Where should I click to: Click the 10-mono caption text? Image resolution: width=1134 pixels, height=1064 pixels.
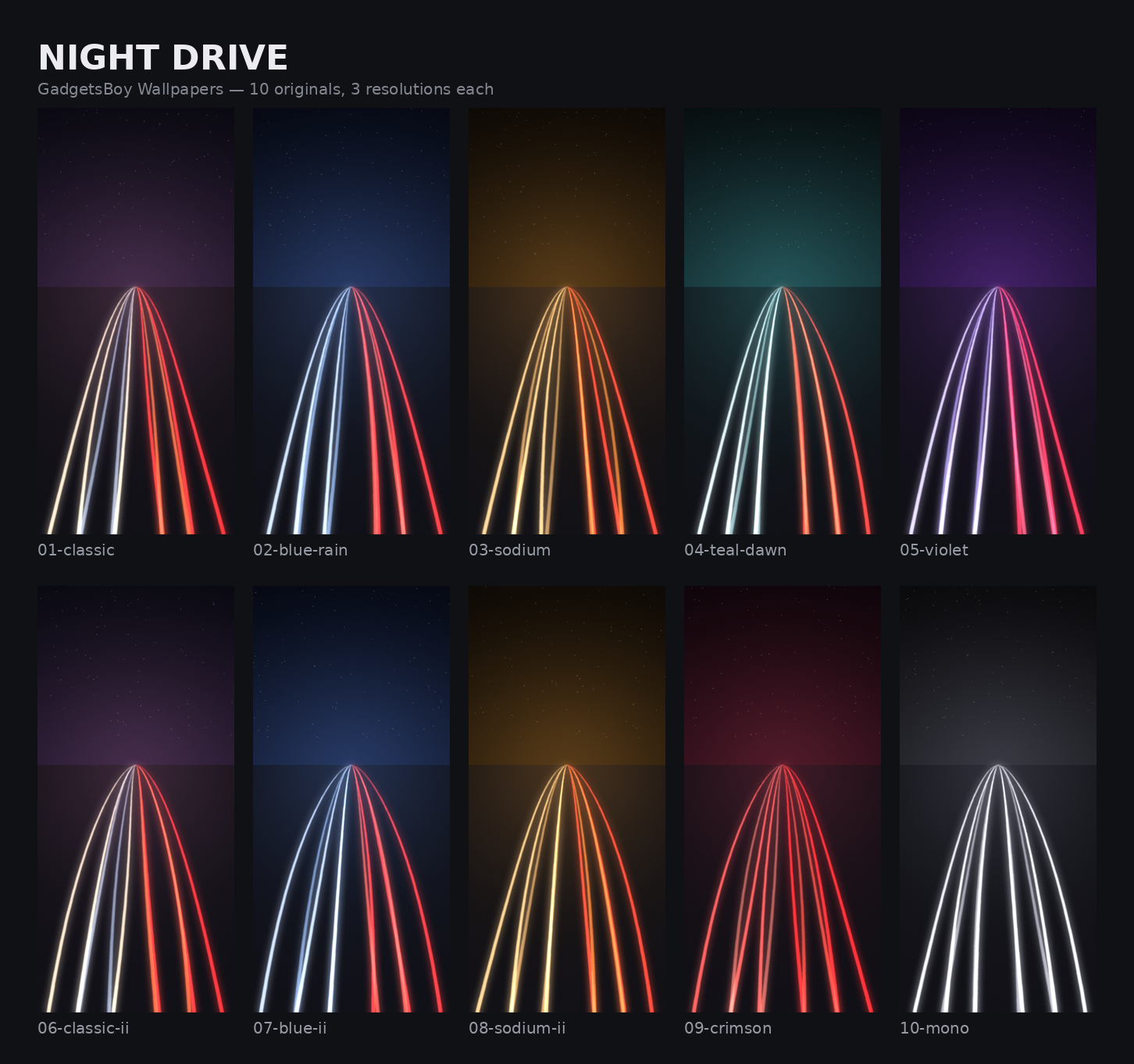point(935,1028)
